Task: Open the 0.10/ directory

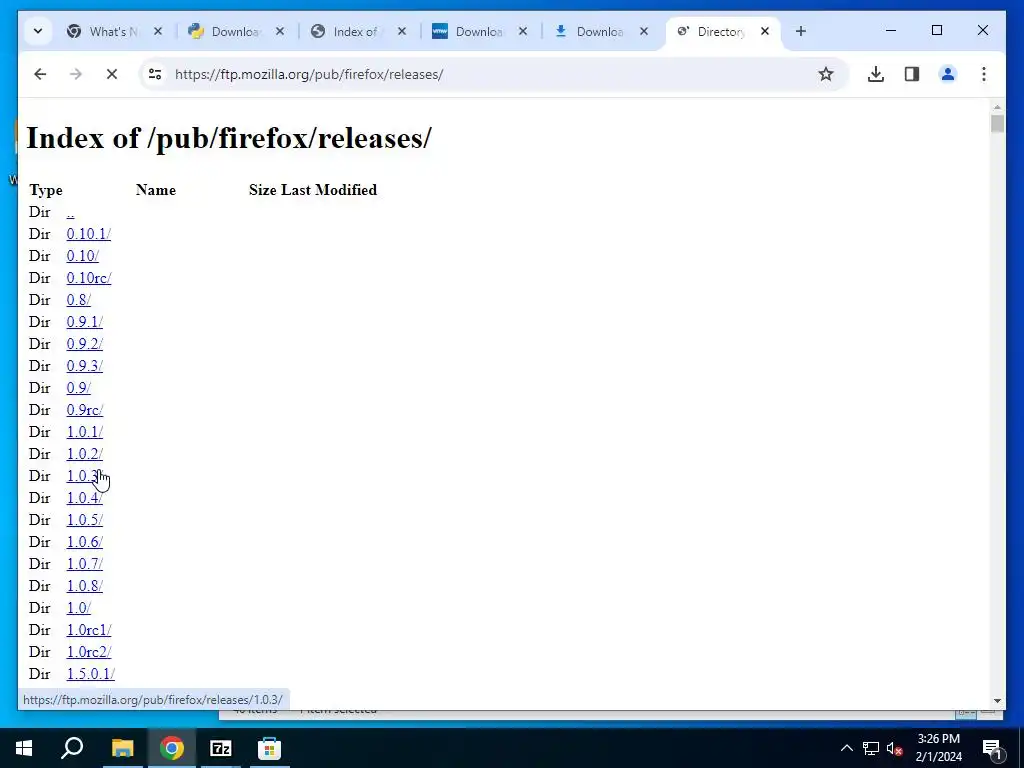Action: coord(82,256)
